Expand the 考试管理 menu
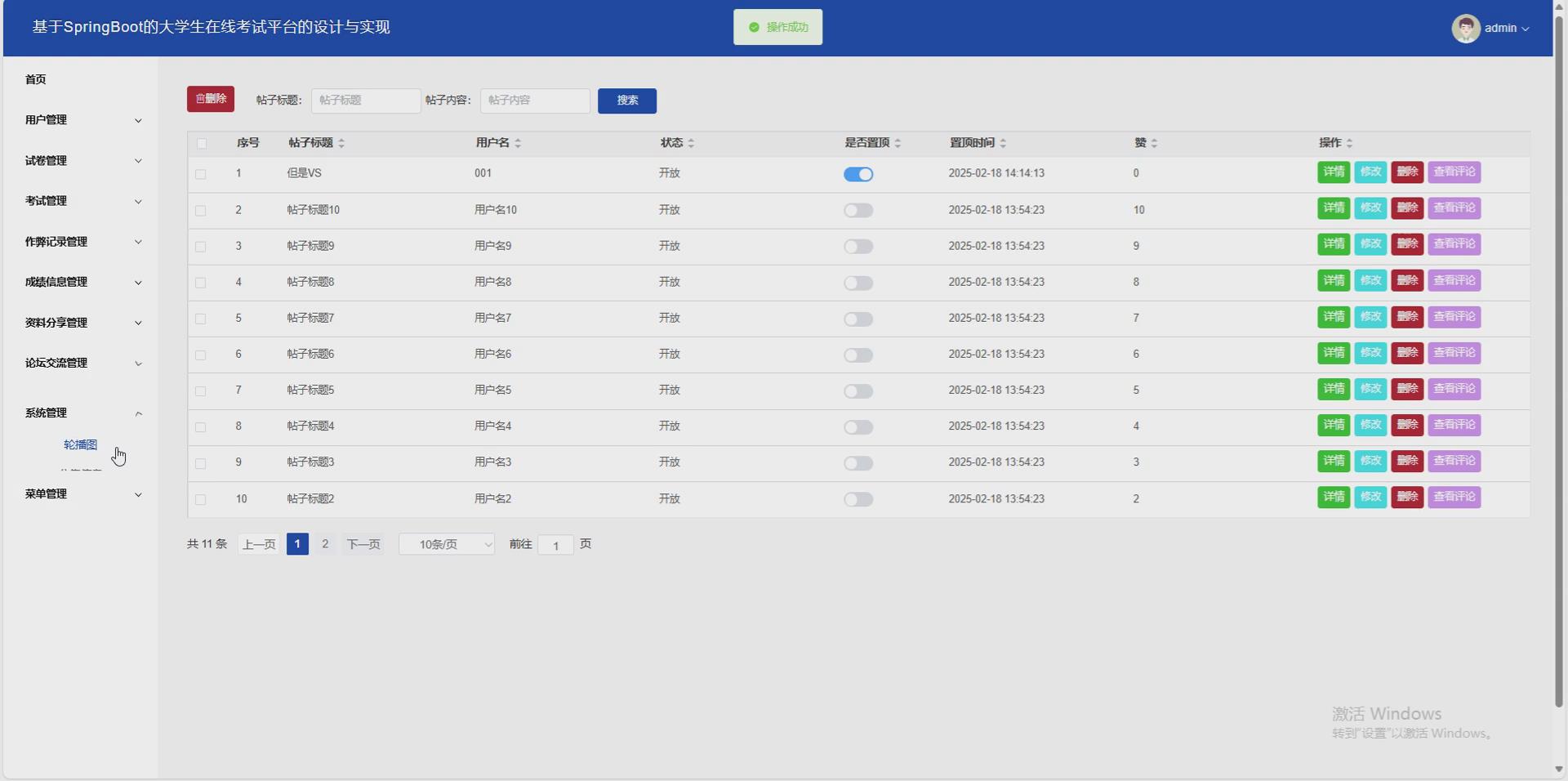Screen dimensions: 1568x781 pyautogui.click(x=82, y=201)
